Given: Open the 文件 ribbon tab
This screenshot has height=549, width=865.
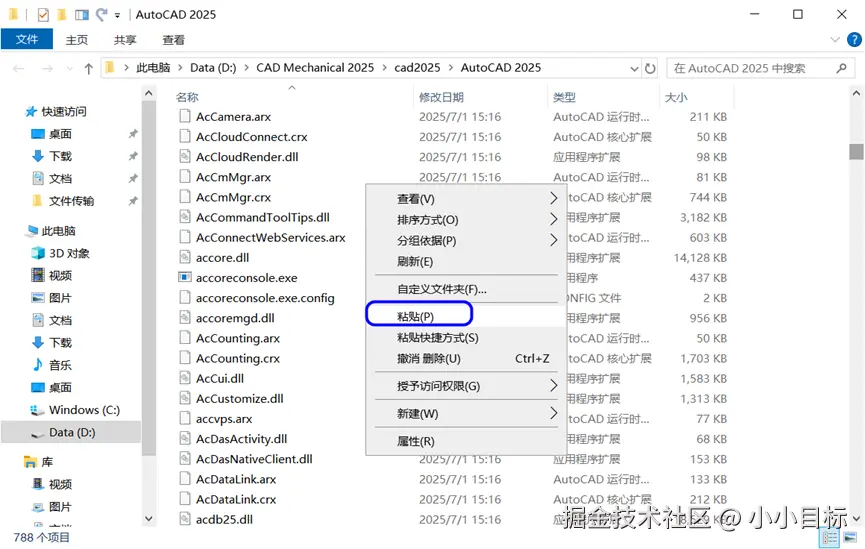Looking at the screenshot, I should pyautogui.click(x=26, y=39).
